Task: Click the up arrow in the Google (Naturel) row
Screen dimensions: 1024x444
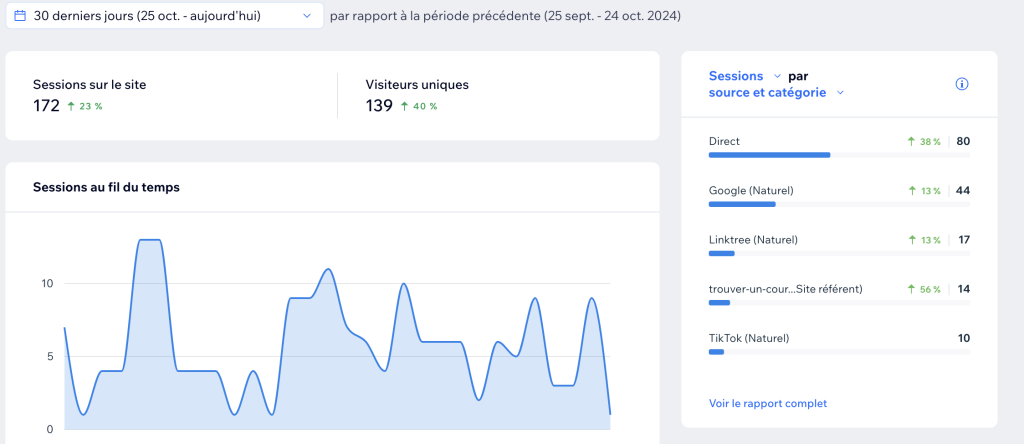Action: [912, 191]
